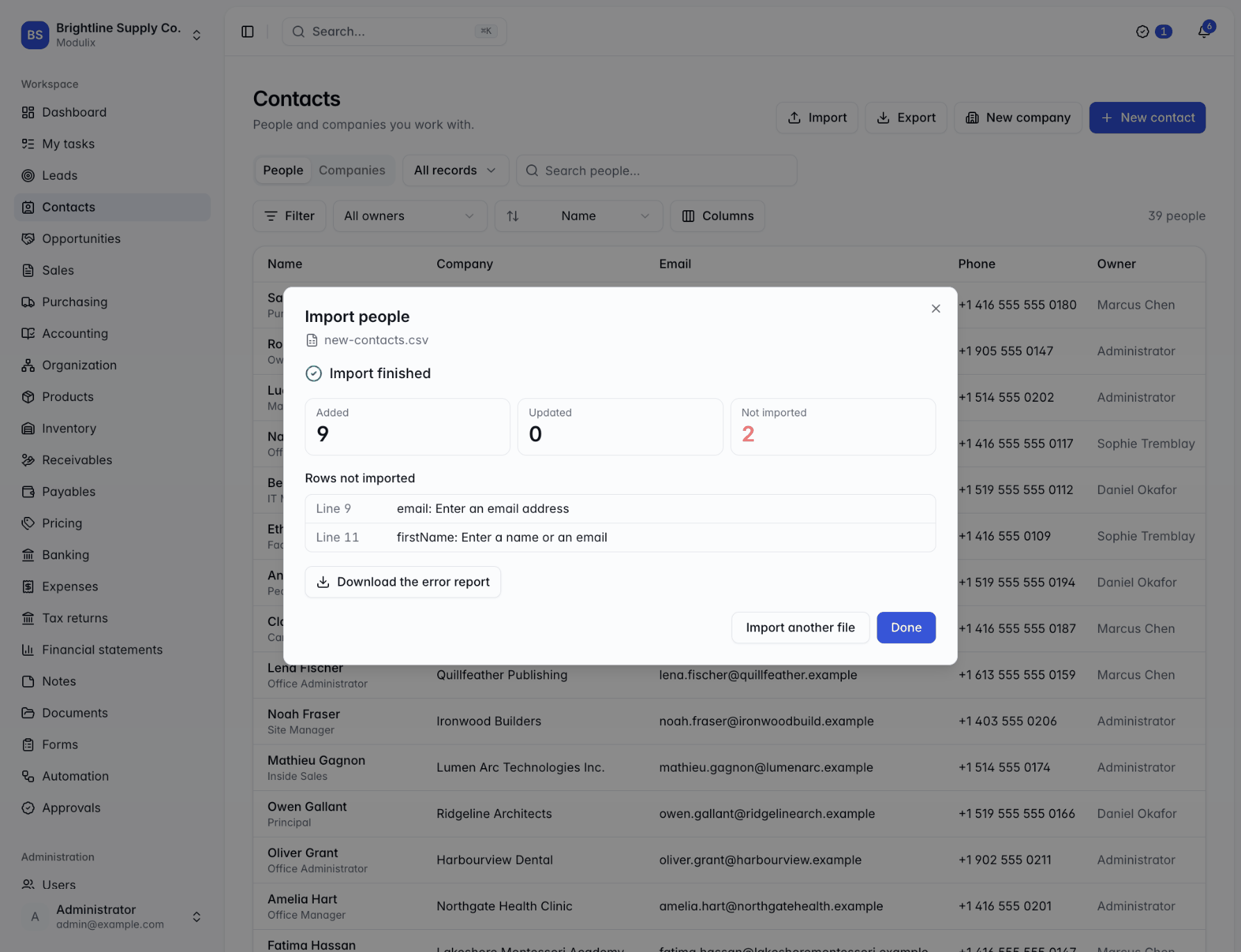Image resolution: width=1241 pixels, height=952 pixels.
Task: Open the Leads section
Action: (112, 176)
